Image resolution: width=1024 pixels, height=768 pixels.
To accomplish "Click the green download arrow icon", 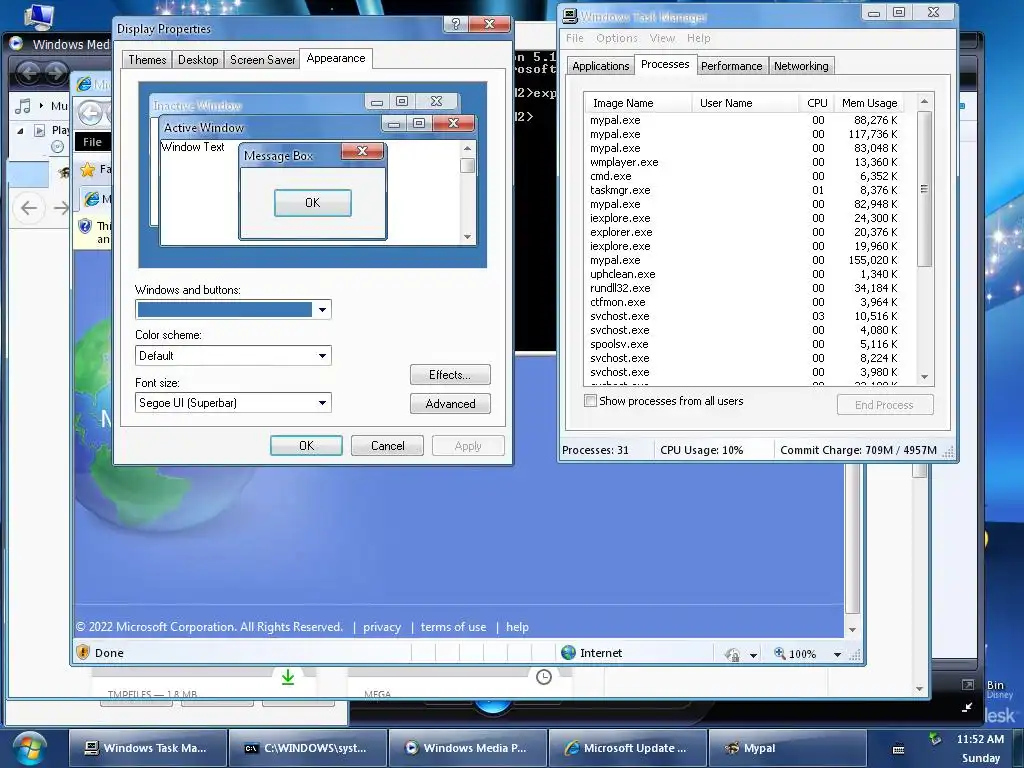I will click(x=287, y=677).
